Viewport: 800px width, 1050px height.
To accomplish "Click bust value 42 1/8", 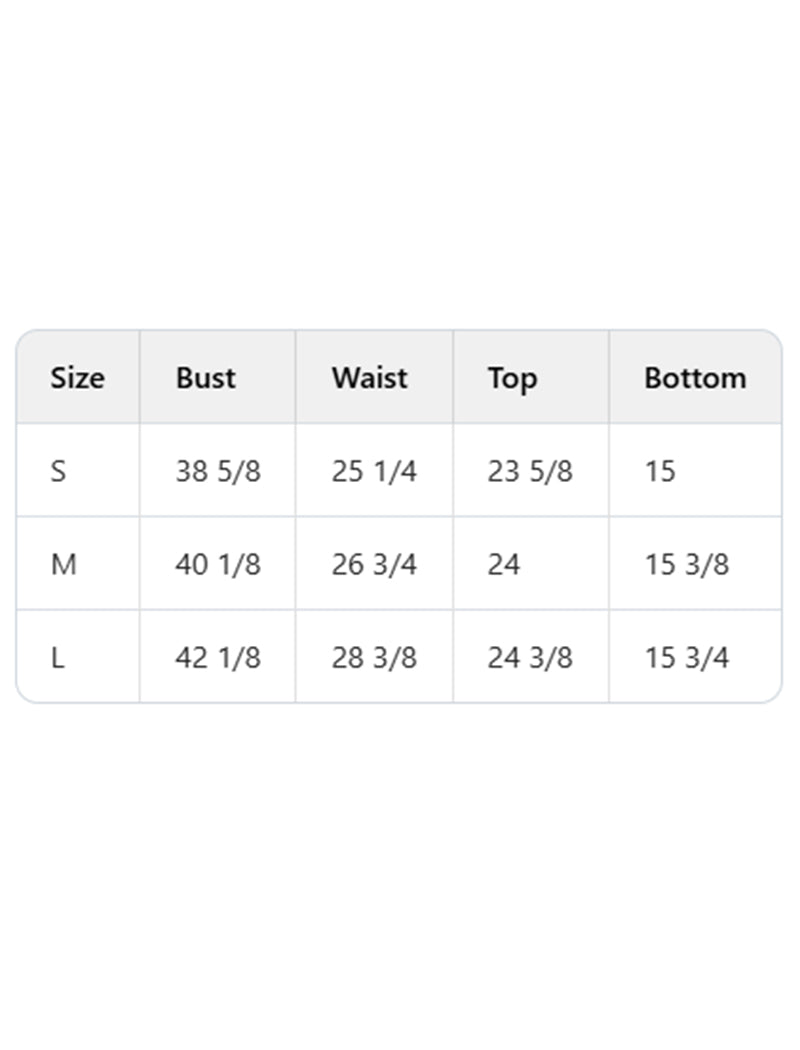I will pos(218,658).
